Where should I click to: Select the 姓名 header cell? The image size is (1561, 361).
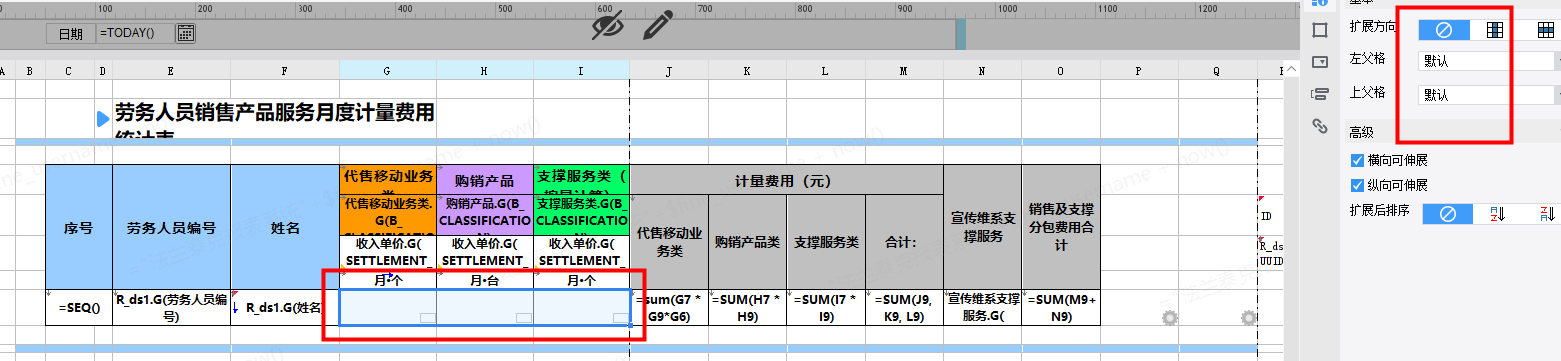tap(285, 228)
